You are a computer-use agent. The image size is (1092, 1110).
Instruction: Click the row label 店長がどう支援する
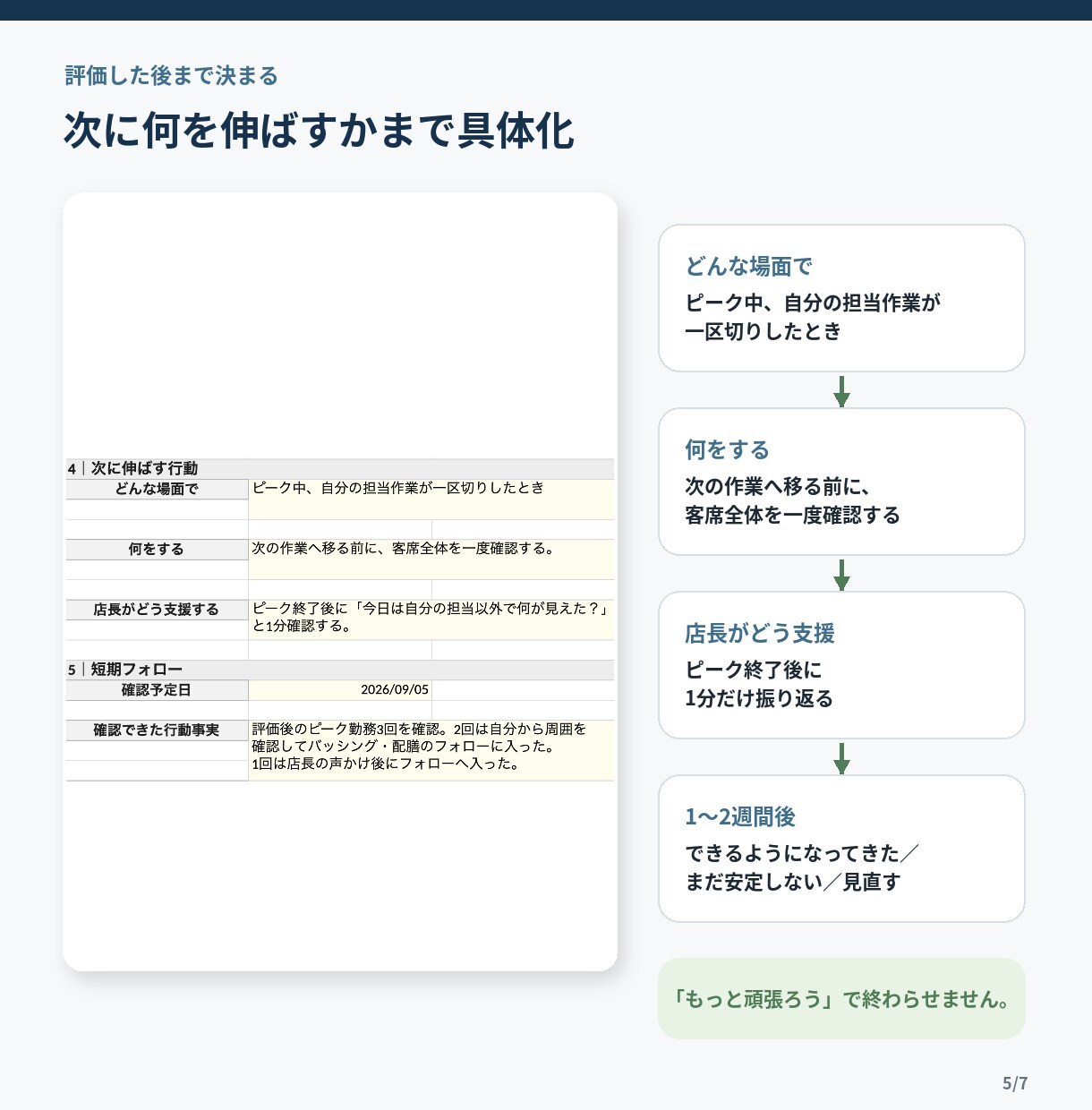tap(157, 609)
